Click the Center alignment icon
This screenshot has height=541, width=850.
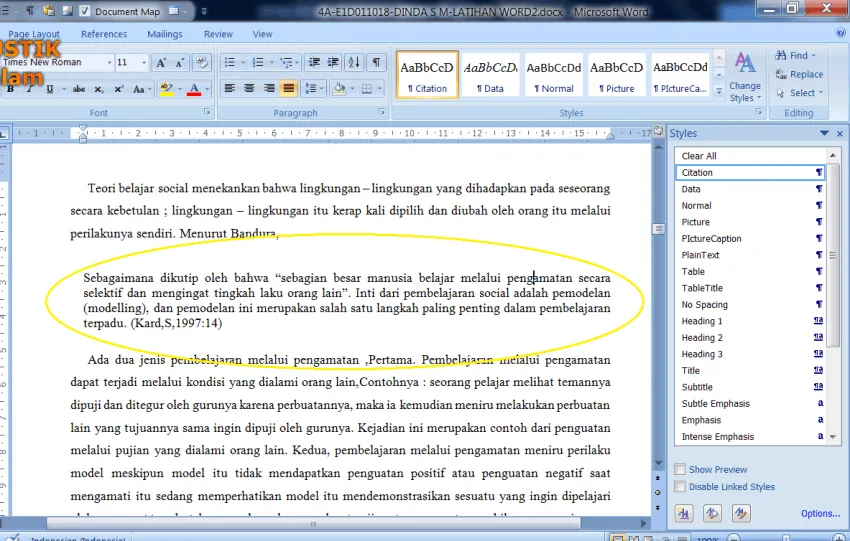(x=249, y=88)
